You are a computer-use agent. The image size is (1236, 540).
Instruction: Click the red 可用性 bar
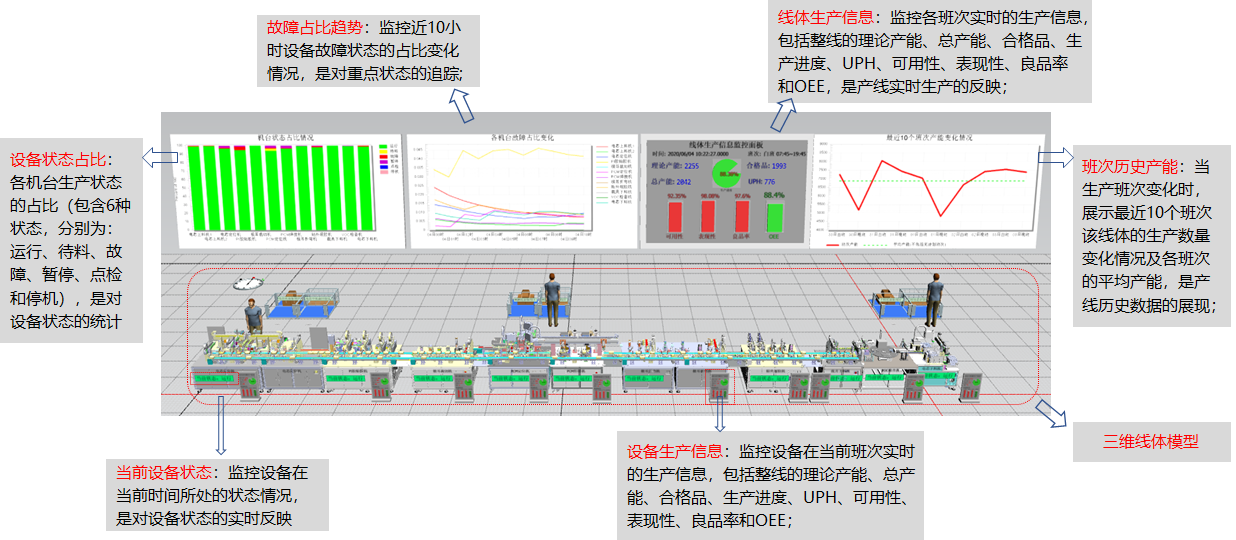tap(675, 215)
